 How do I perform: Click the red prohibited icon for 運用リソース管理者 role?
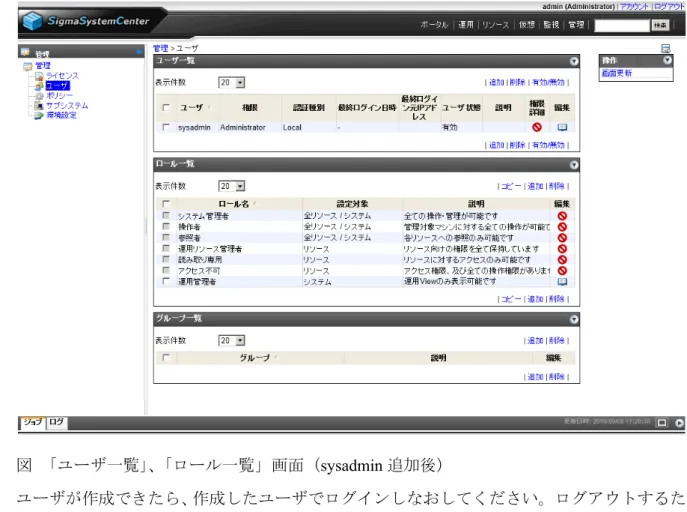tap(562, 249)
